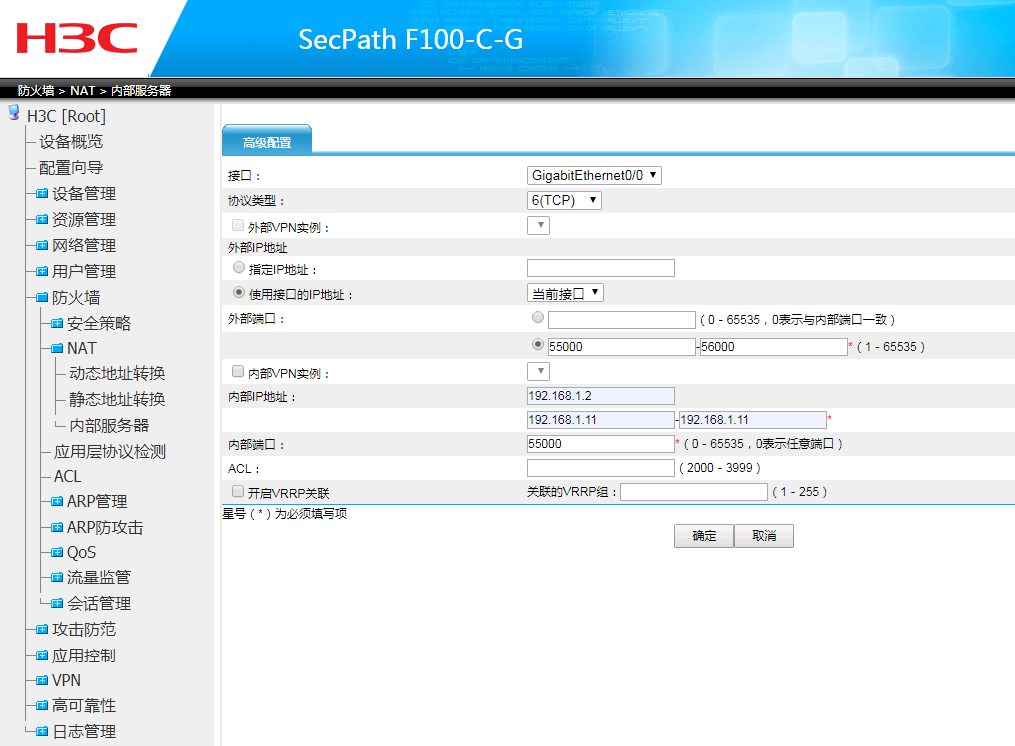Tick the 外部VPN实例 checkbox
This screenshot has width=1015, height=746.
click(238, 225)
